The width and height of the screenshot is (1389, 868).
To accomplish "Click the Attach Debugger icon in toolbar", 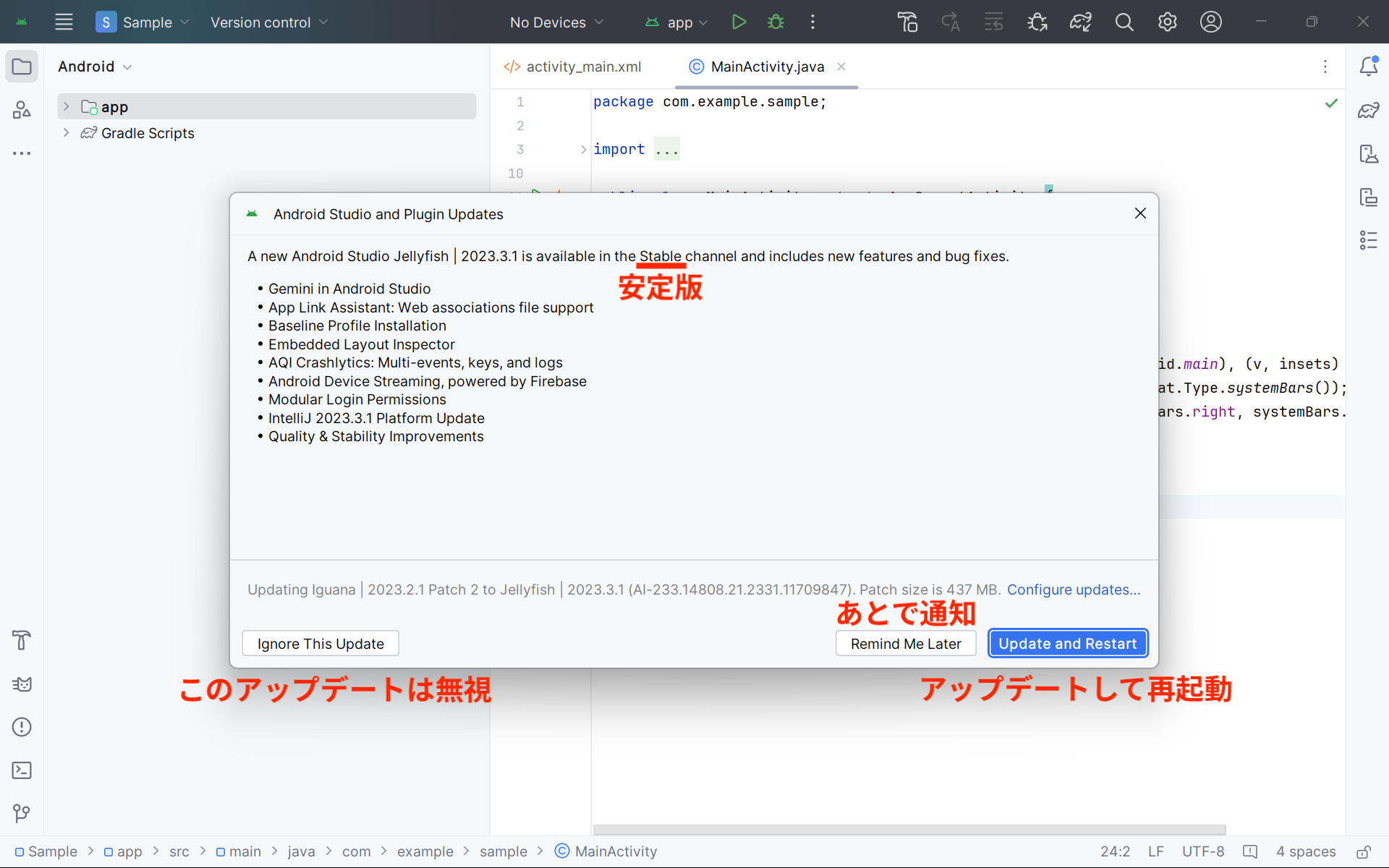I will (1037, 22).
